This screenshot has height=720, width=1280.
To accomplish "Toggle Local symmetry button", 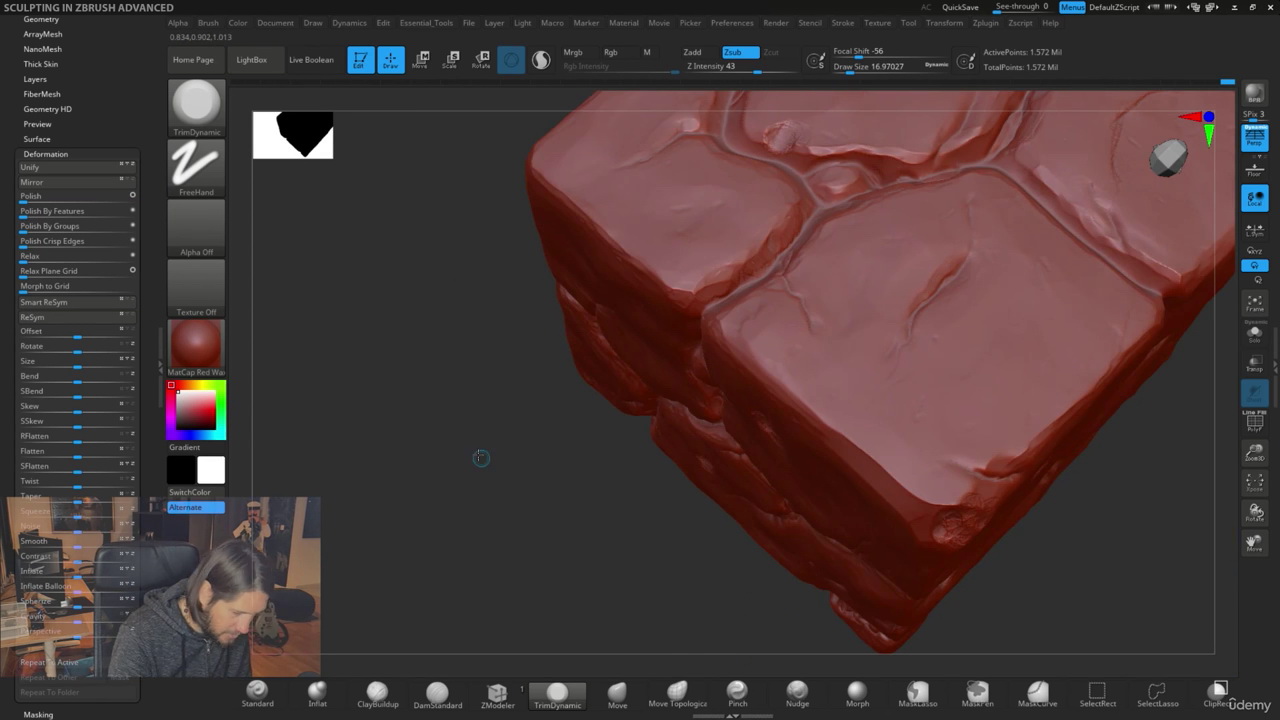I will pos(1254,198).
